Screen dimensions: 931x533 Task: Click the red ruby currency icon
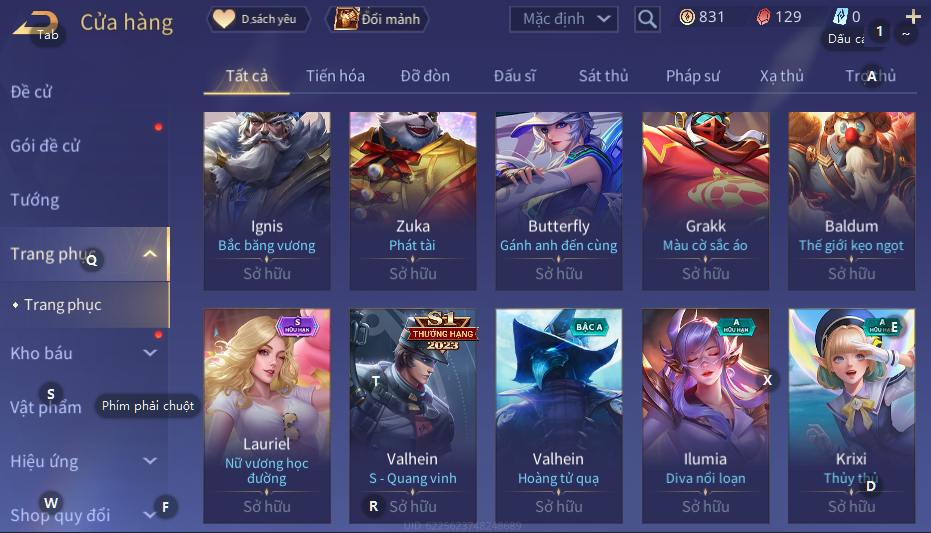764,17
